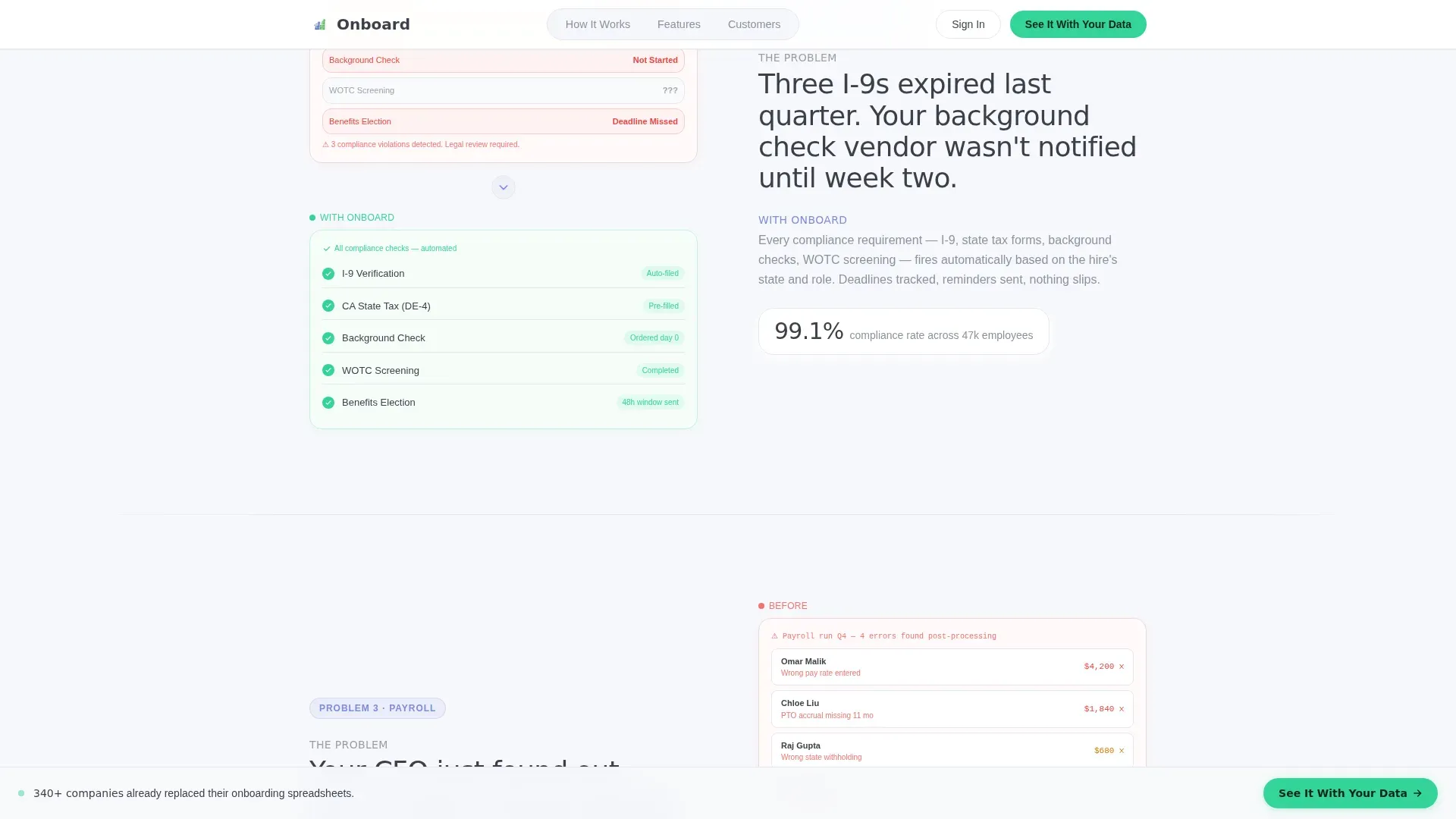Click the Payroll run Q4 warning icon
The image size is (1456, 819).
click(x=774, y=636)
